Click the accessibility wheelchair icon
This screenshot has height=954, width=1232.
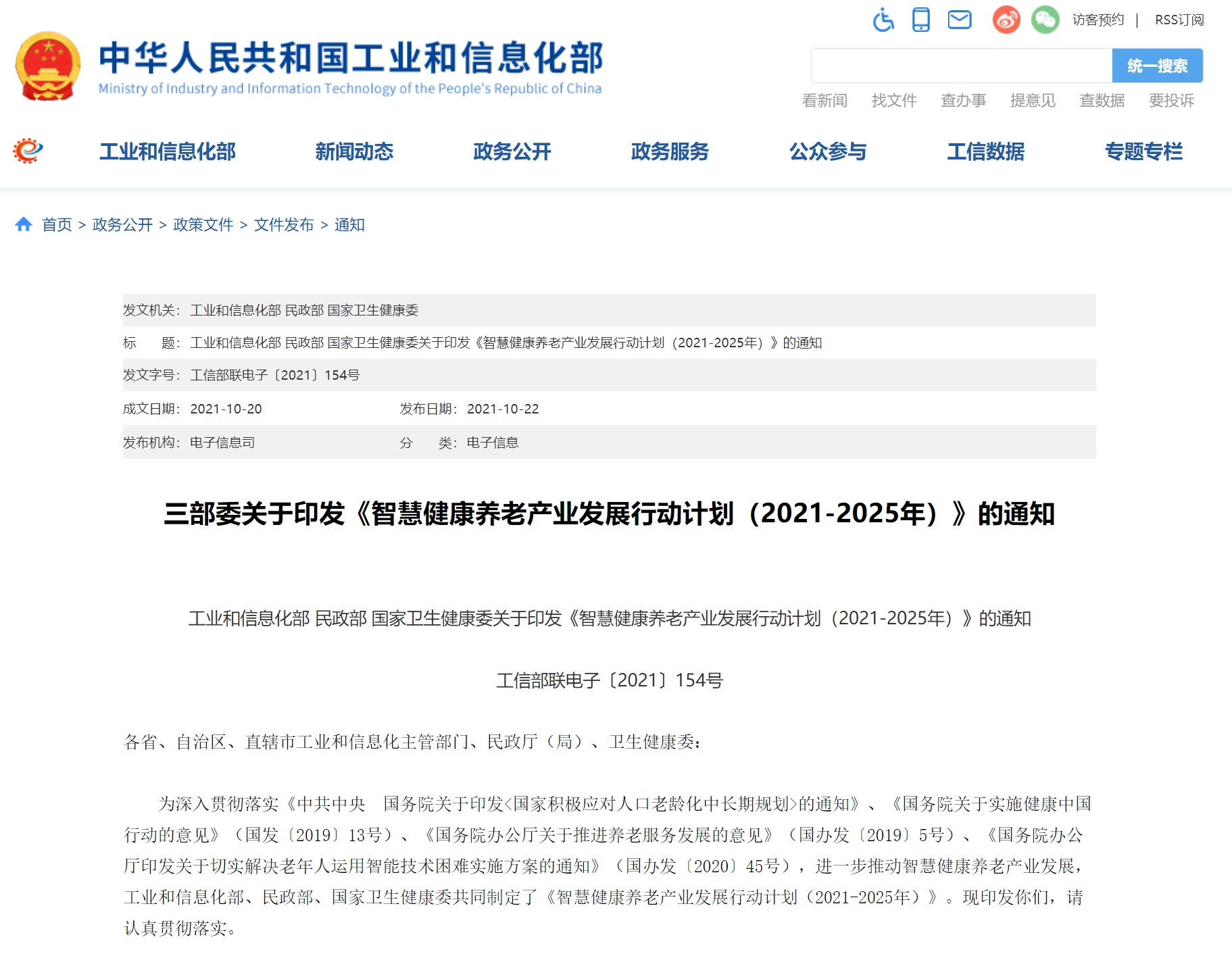pyautogui.click(x=883, y=20)
